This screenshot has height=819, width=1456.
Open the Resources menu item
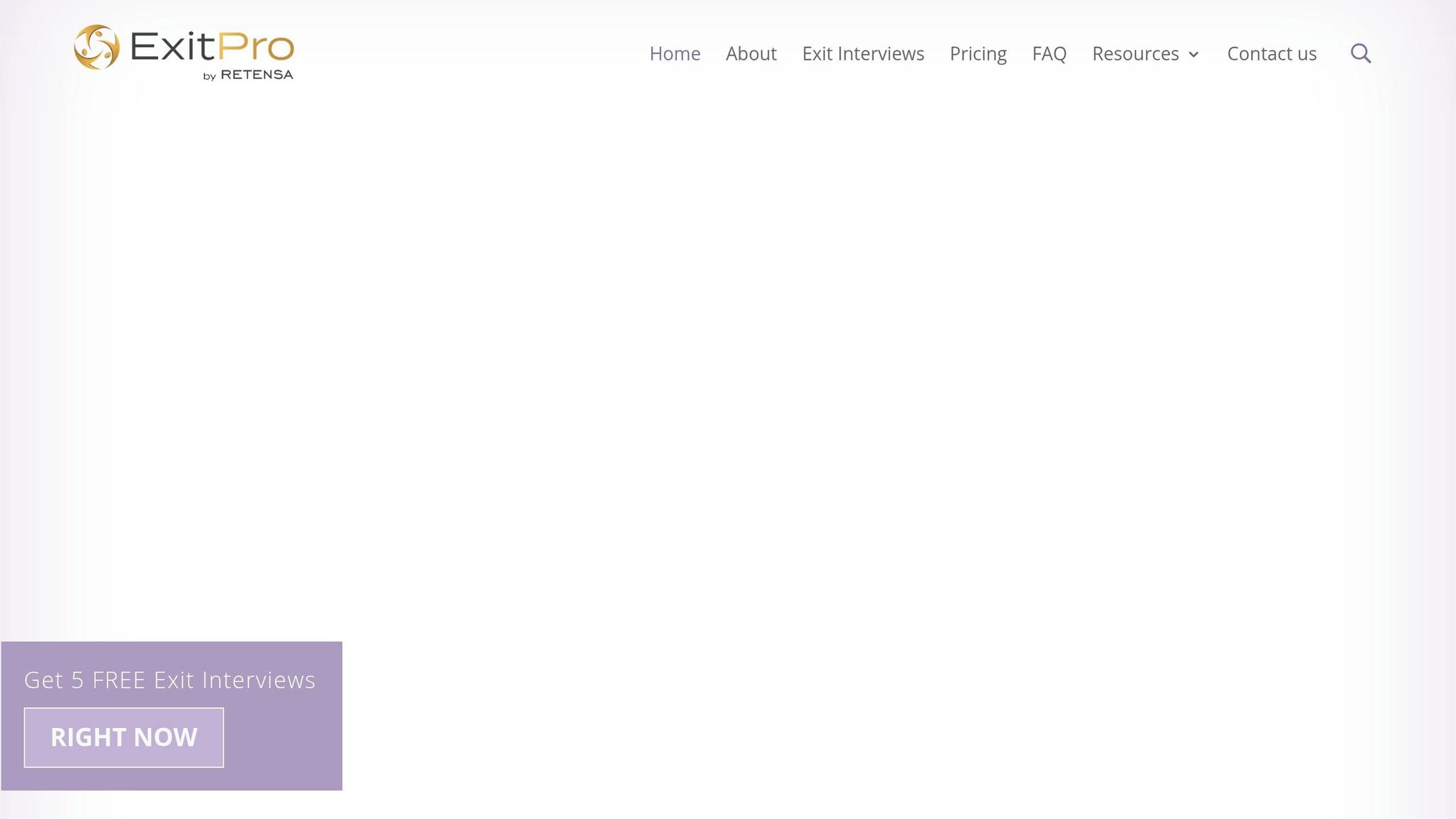[1135, 53]
